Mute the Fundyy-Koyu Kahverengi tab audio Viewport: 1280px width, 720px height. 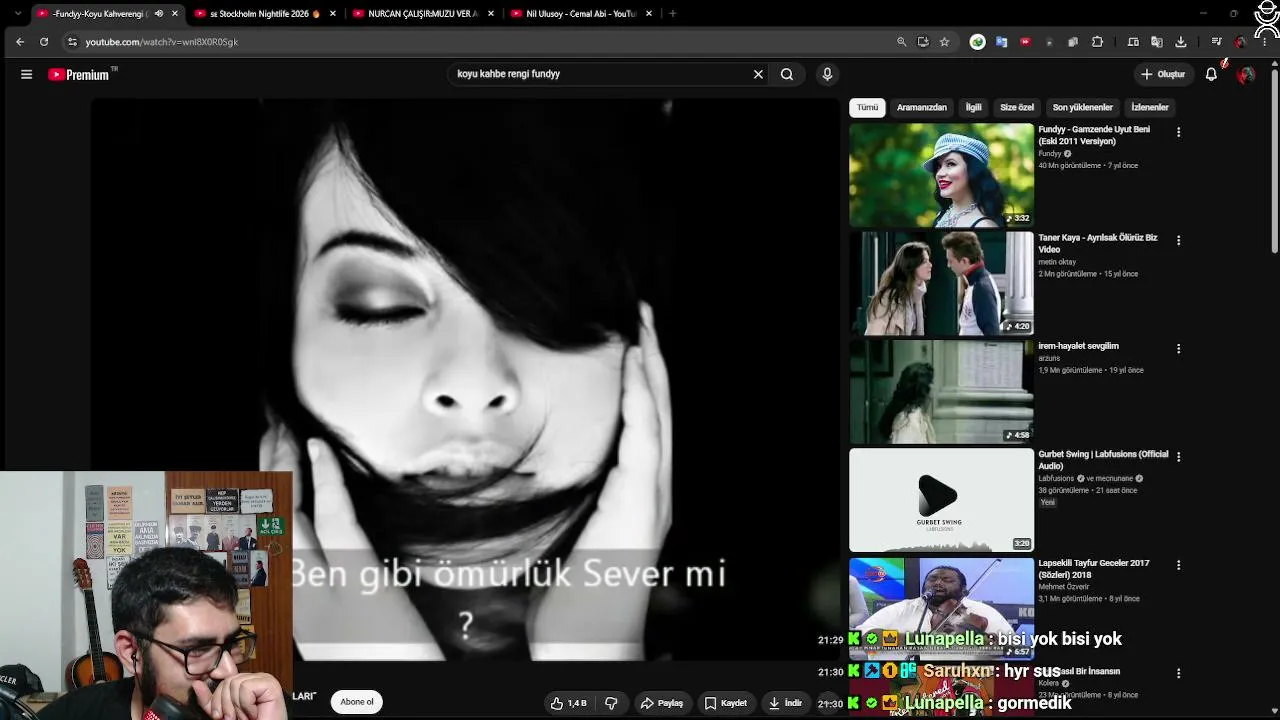tap(158, 14)
